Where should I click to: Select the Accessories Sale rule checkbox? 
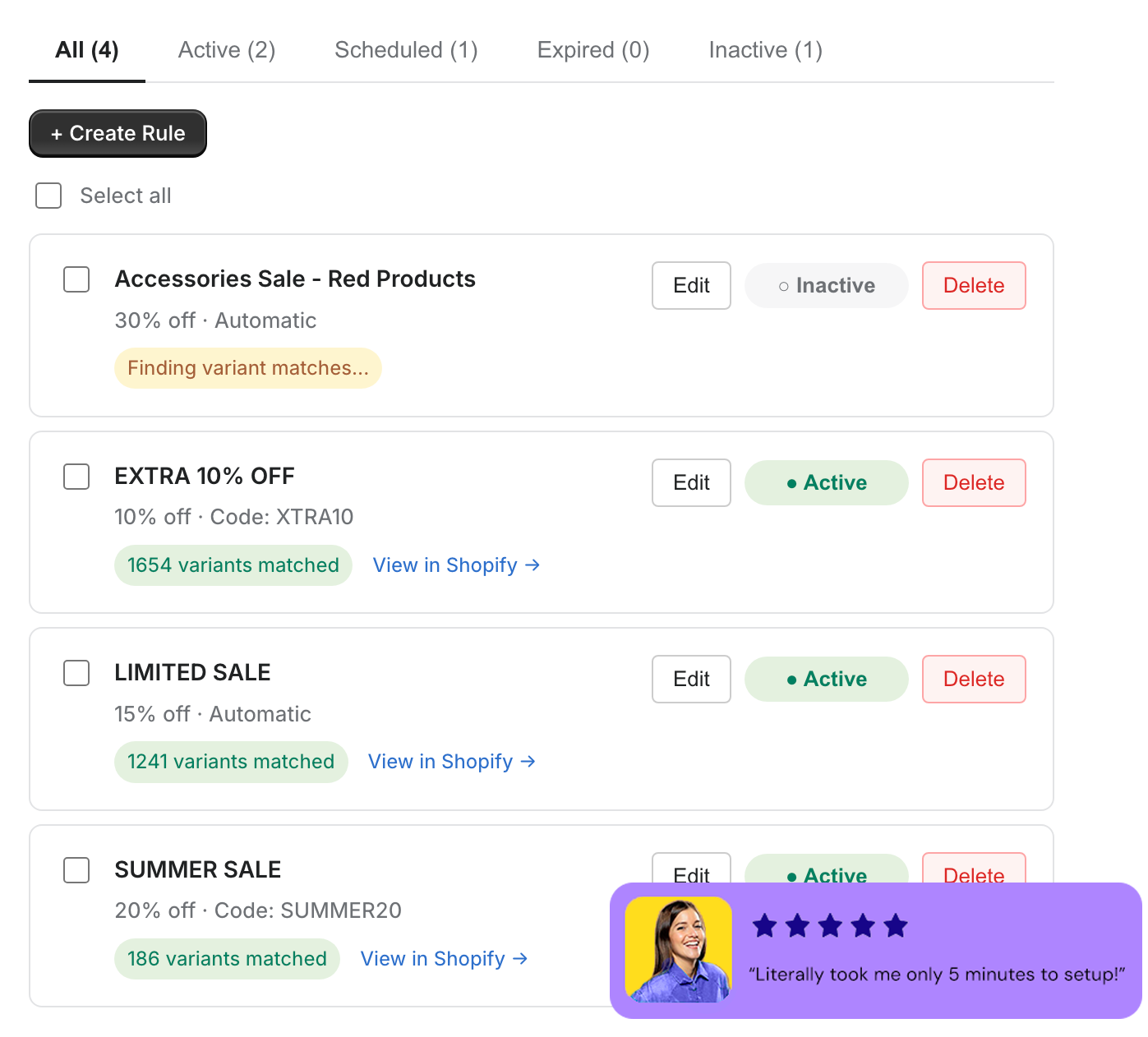[x=76, y=279]
